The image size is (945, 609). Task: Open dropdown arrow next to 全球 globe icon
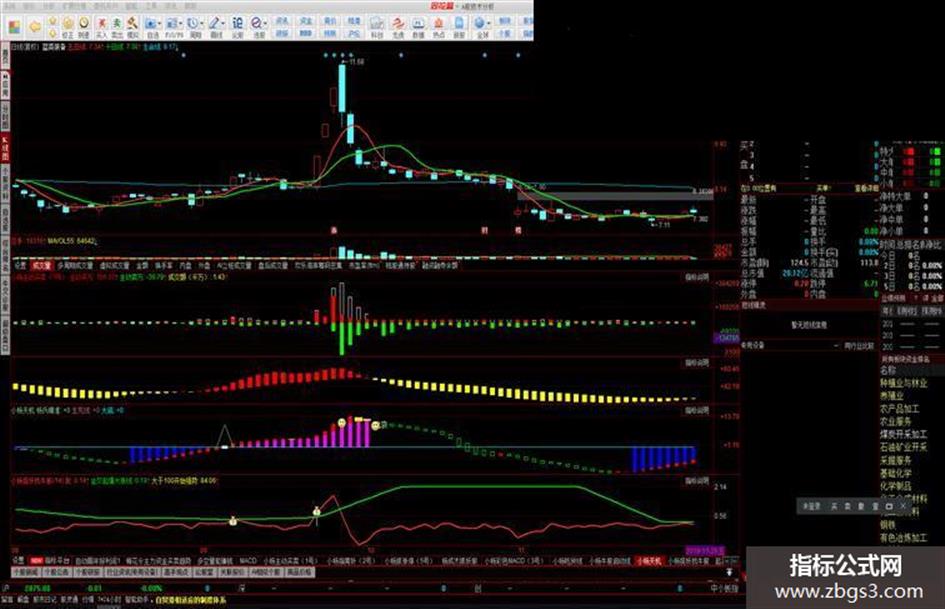489,24
